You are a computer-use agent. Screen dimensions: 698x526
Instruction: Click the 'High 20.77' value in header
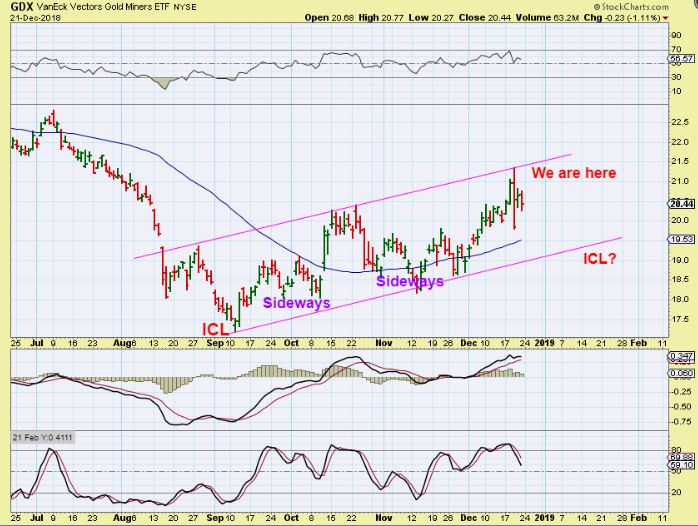pyautogui.click(x=379, y=18)
